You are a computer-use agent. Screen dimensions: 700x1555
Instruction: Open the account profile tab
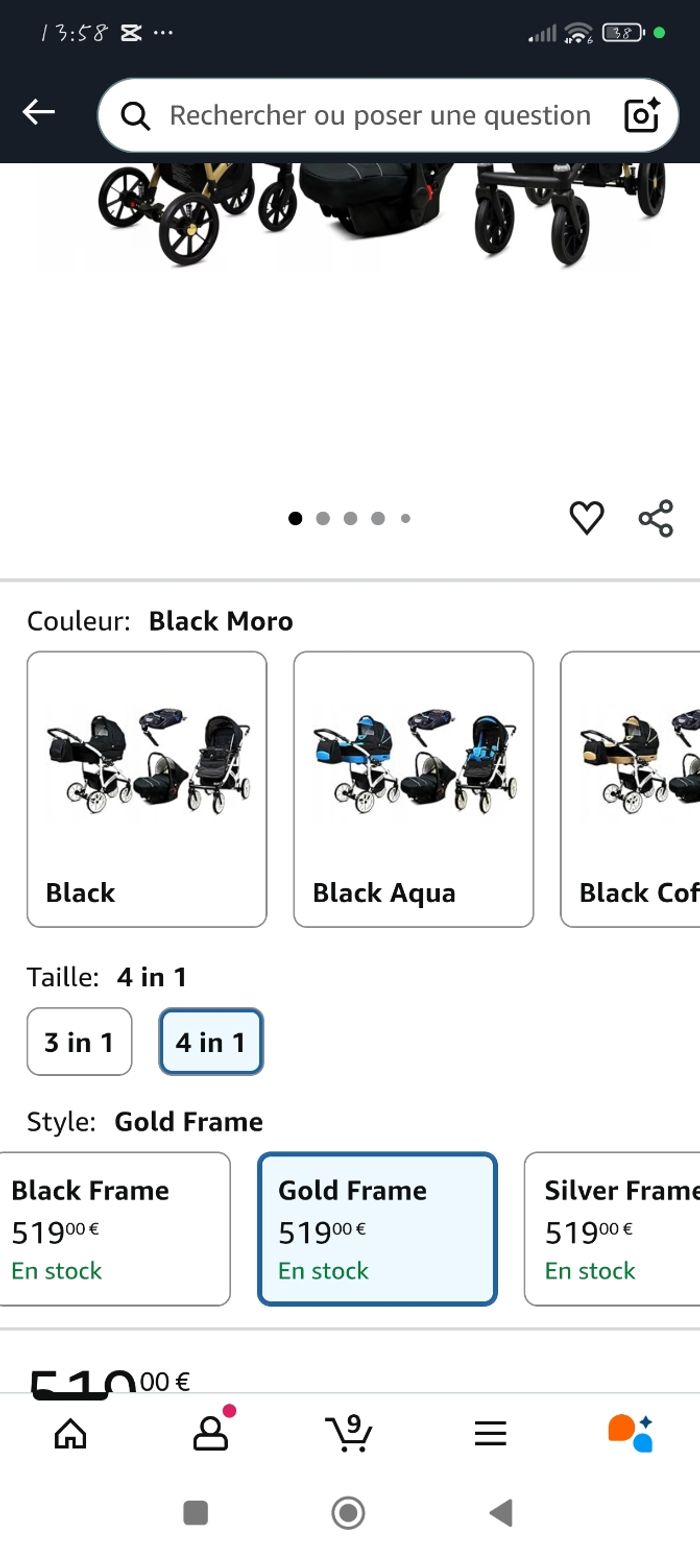pyautogui.click(x=210, y=1434)
